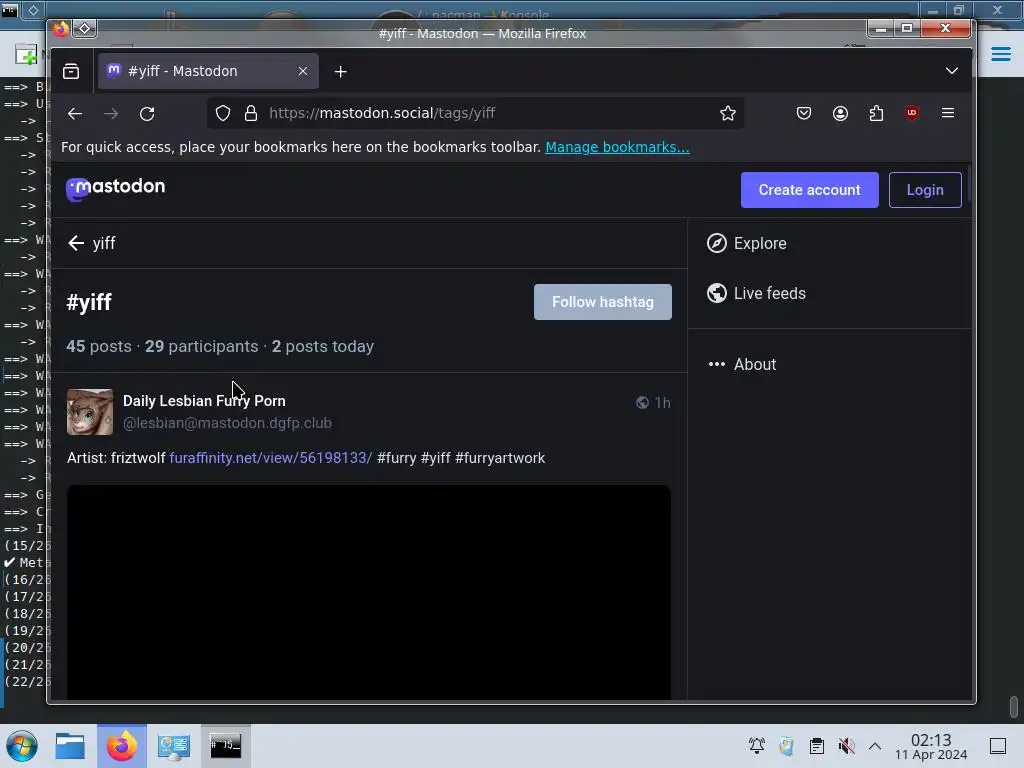Open Firefox View icon left of the tab
The height and width of the screenshot is (768, 1024).
click(71, 71)
